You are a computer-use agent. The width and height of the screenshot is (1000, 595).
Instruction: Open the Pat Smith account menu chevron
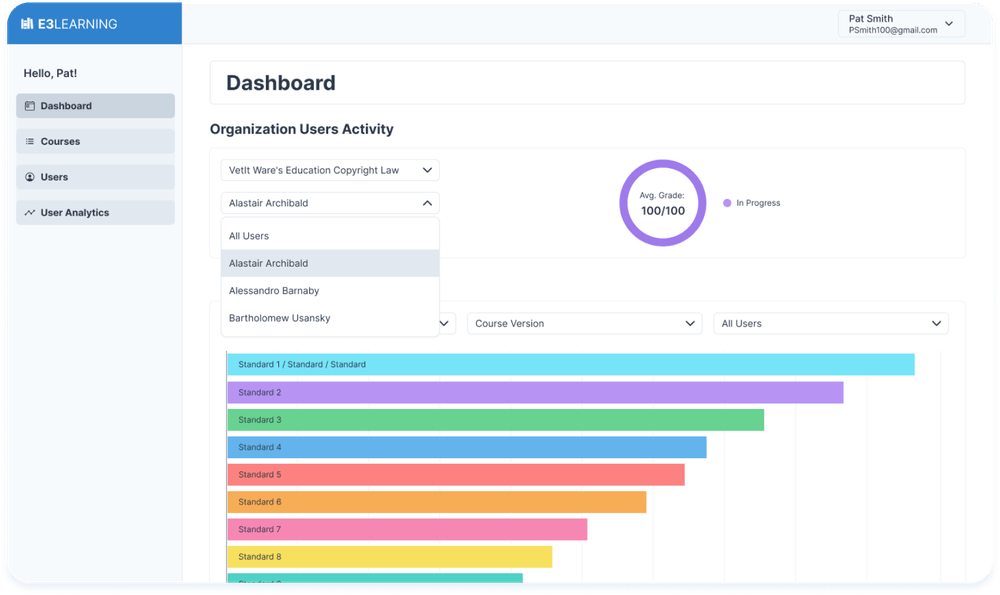tap(948, 24)
